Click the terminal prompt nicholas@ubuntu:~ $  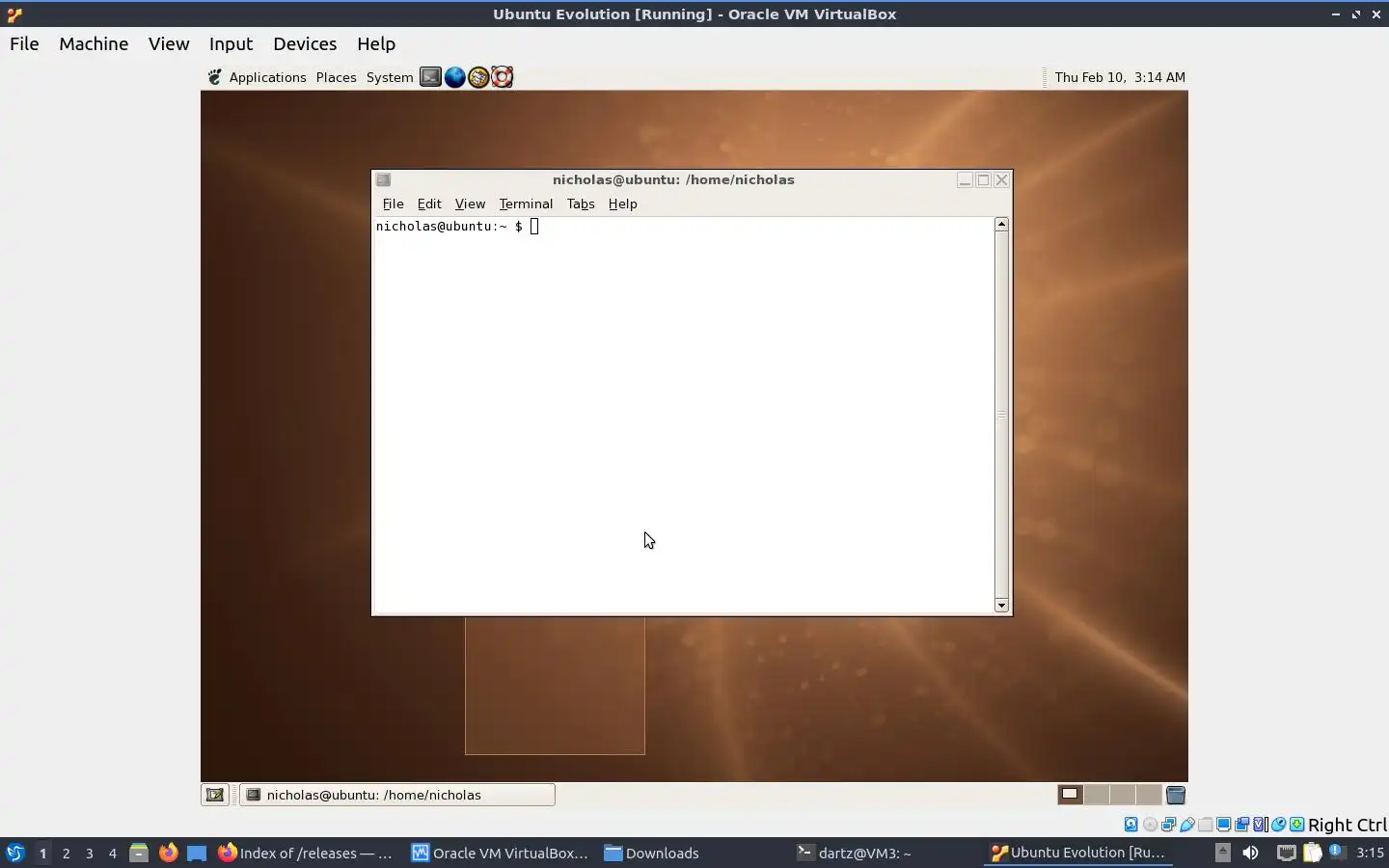coord(449,226)
